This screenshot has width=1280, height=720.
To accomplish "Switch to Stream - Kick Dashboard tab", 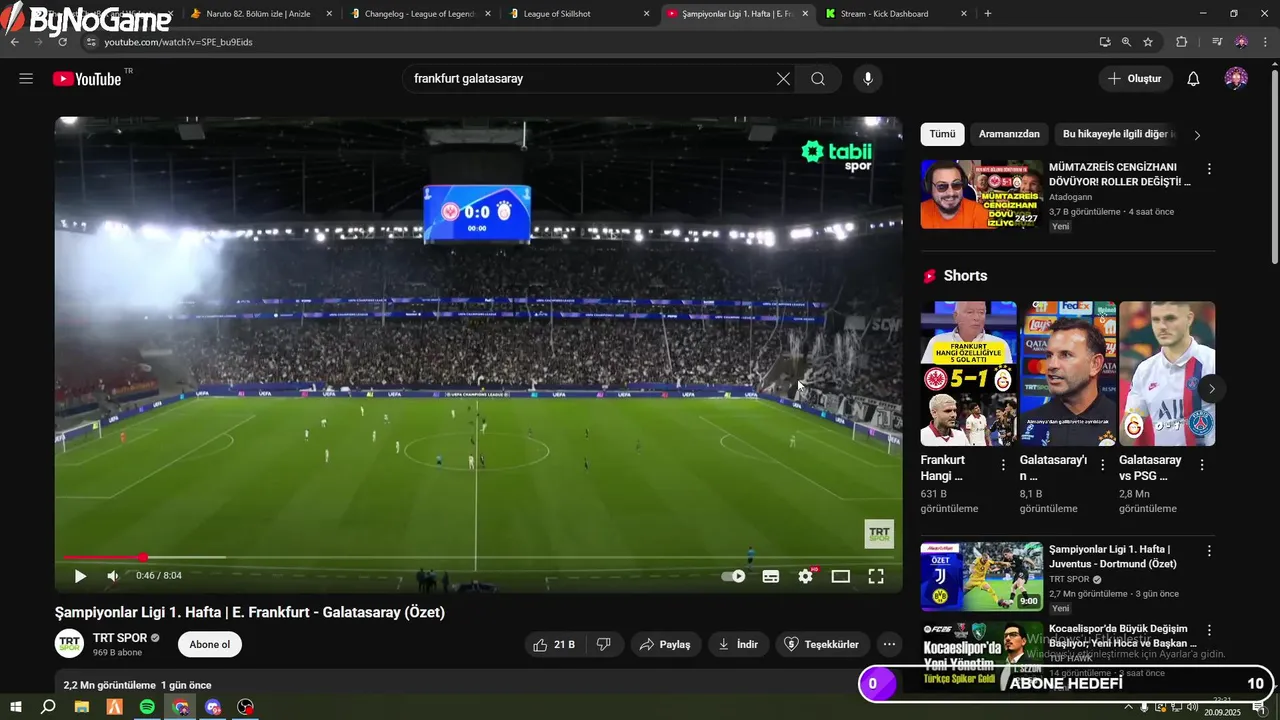I will [x=895, y=14].
